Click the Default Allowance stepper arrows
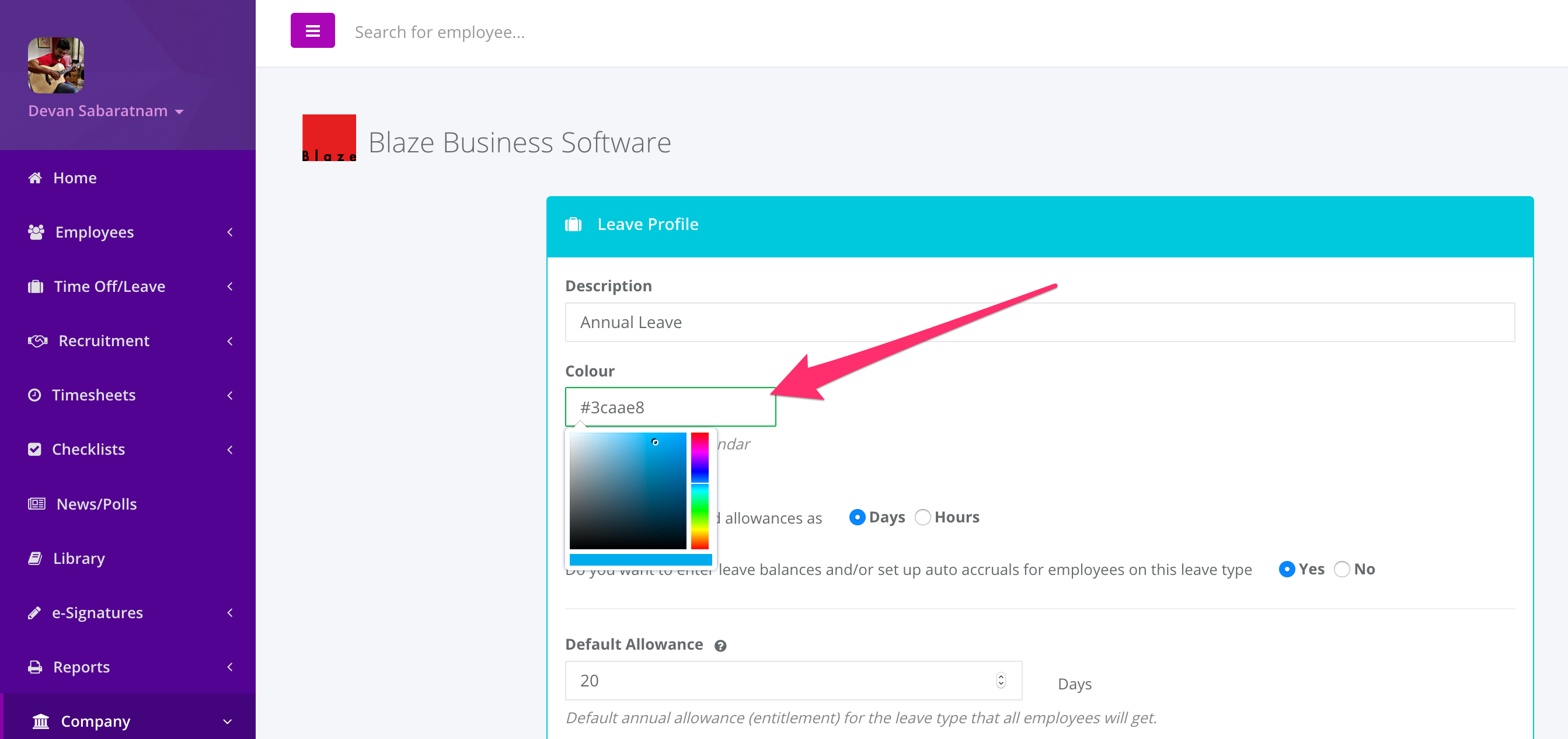 [x=1001, y=680]
